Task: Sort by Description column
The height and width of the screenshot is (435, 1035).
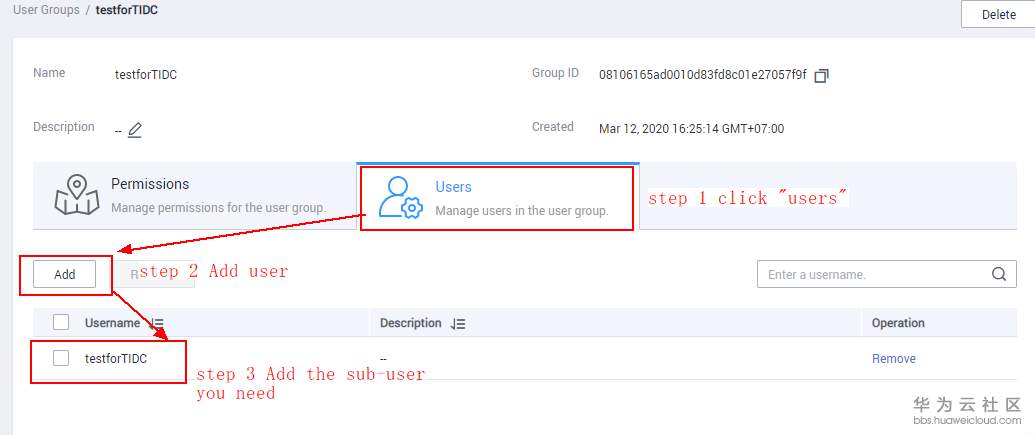Action: (x=458, y=323)
